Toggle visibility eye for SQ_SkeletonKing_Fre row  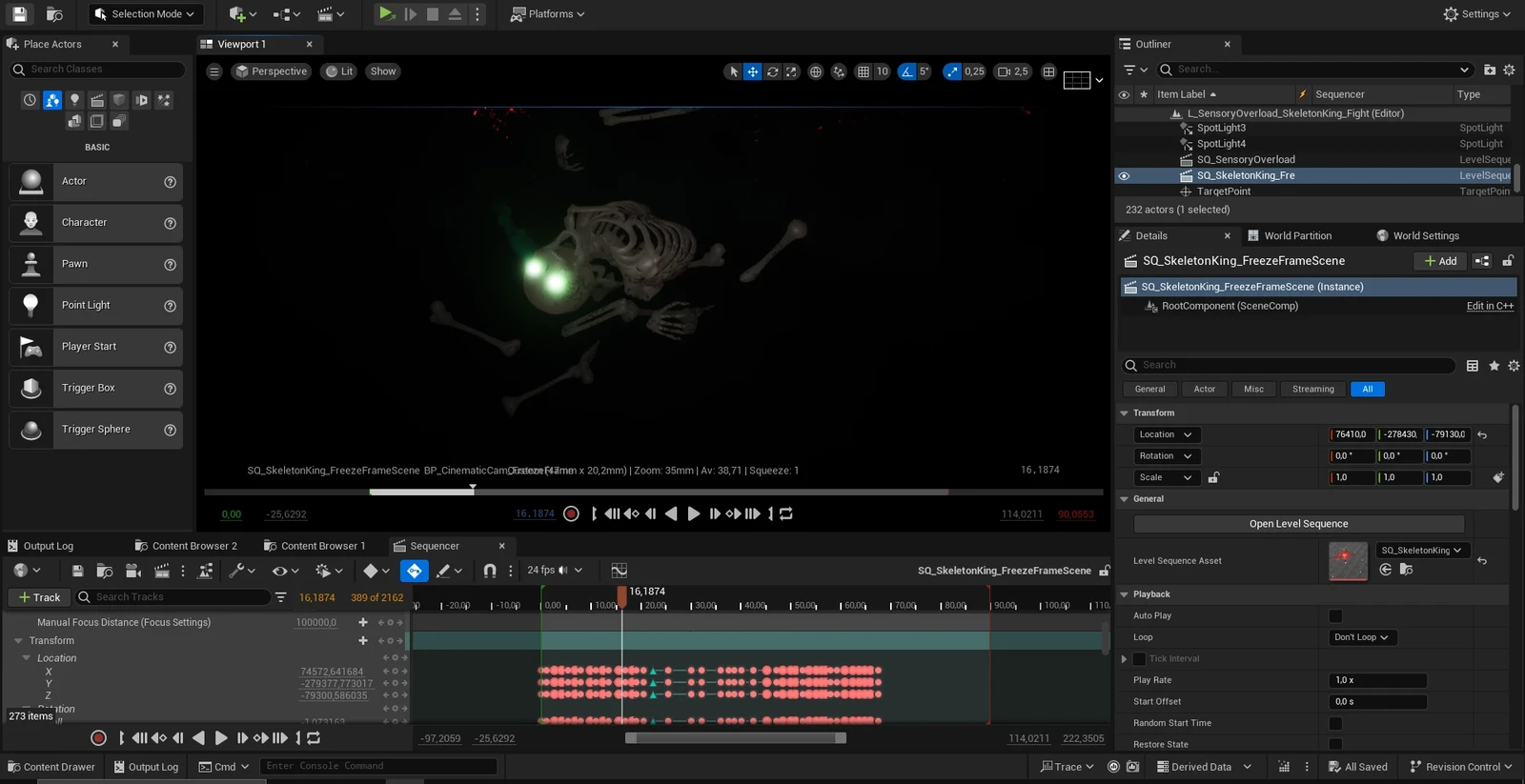(1125, 176)
